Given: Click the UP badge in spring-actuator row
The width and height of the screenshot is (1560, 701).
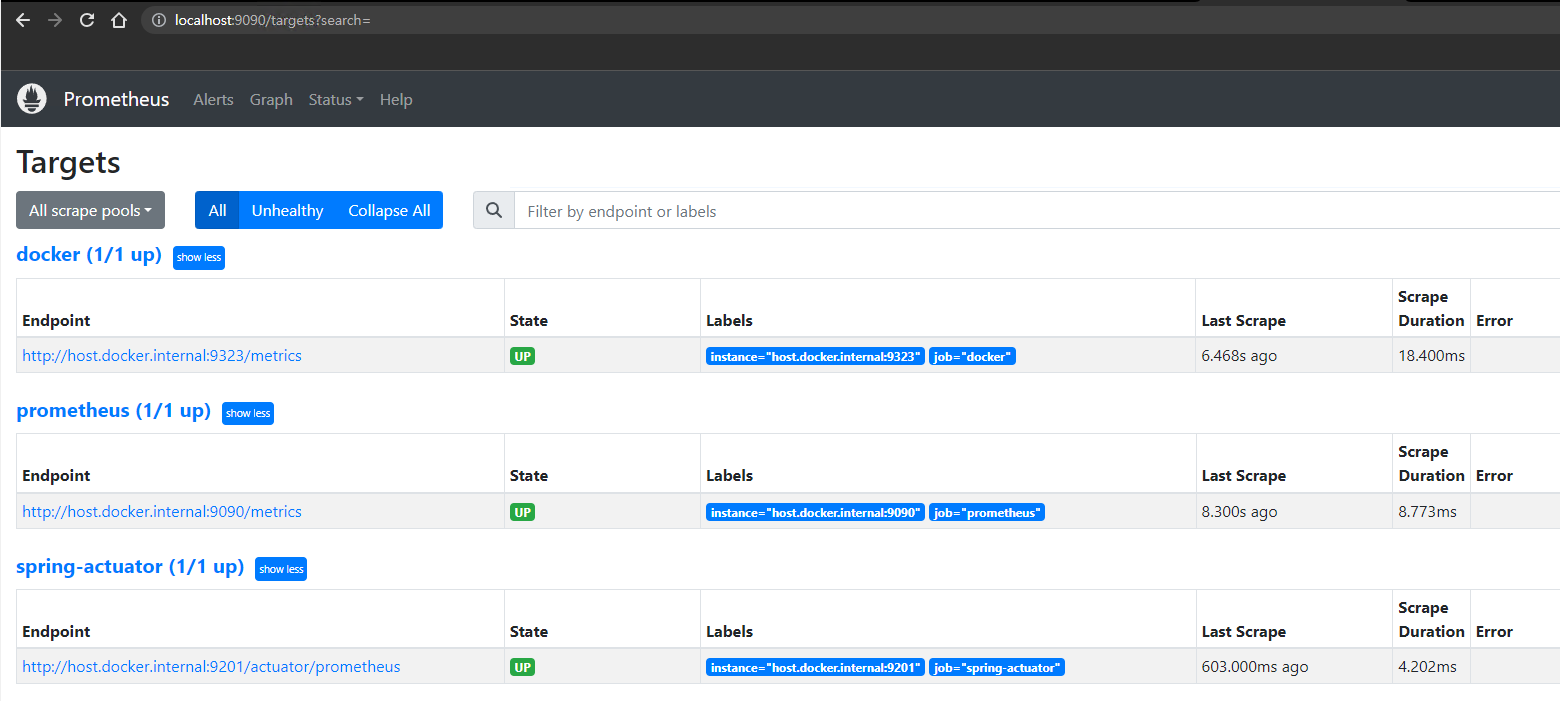Looking at the screenshot, I should [x=522, y=667].
